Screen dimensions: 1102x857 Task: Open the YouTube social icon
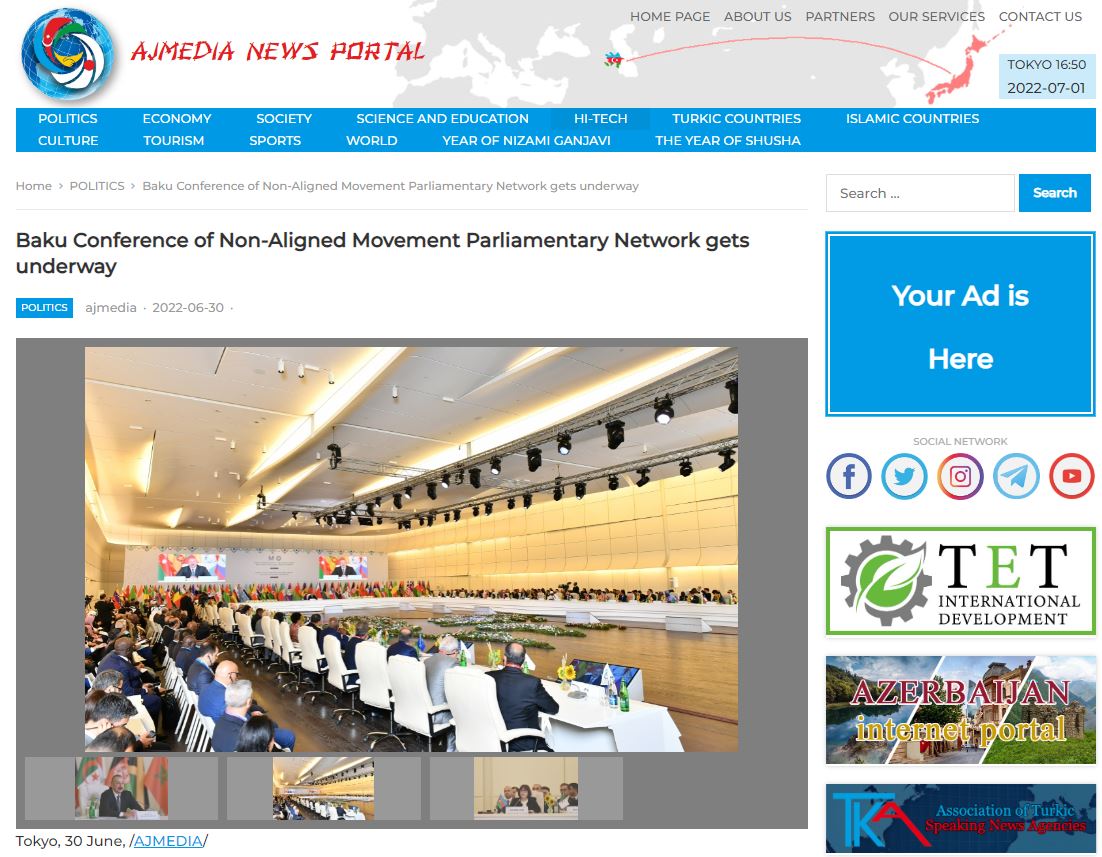(1071, 476)
